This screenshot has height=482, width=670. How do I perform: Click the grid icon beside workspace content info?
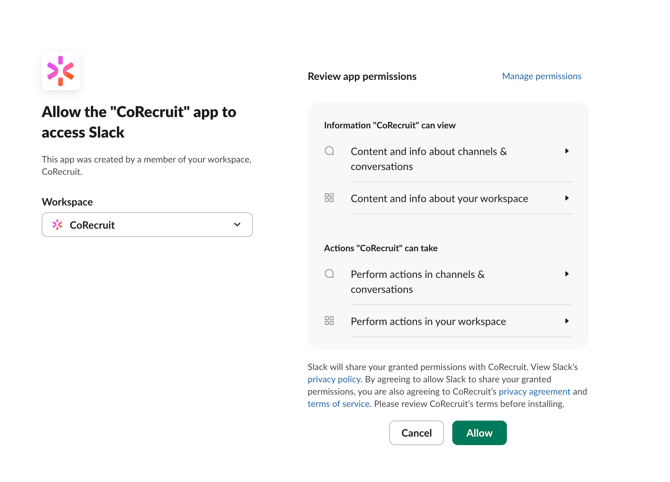pos(329,198)
